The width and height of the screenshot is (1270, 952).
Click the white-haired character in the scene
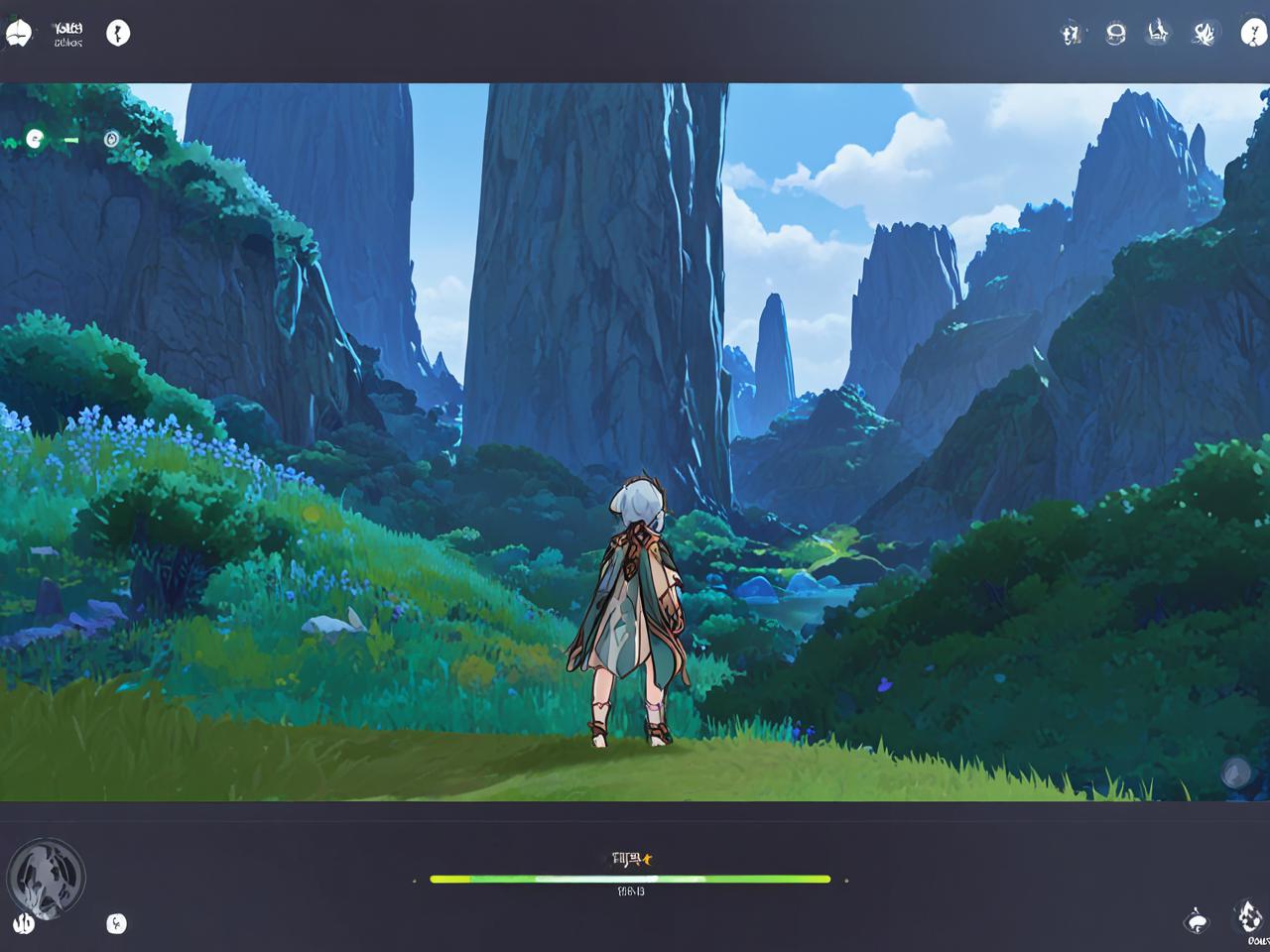[632, 611]
